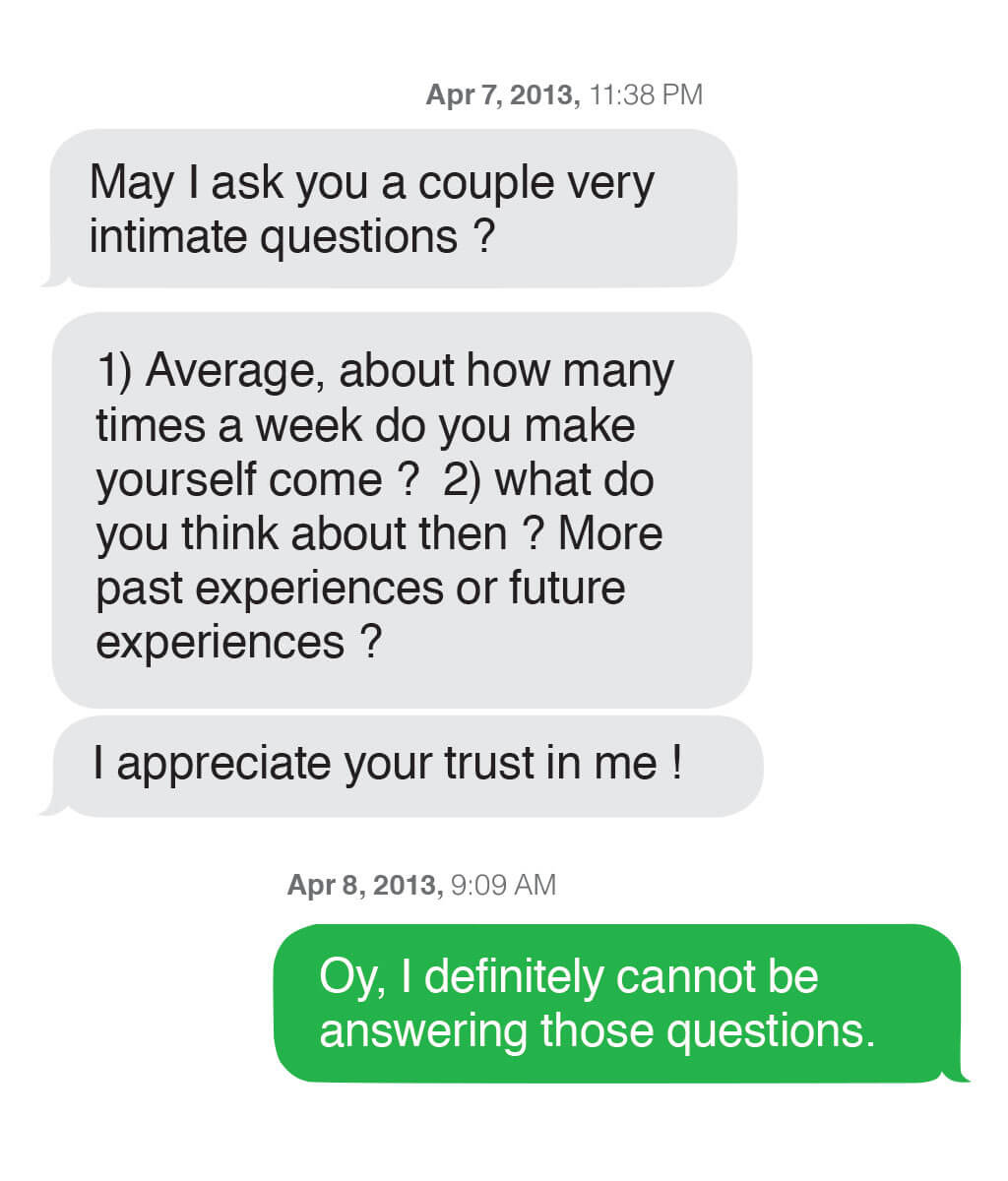
Task: Select the green "Oy, I definitely cannot" reply
Action: [617, 1003]
